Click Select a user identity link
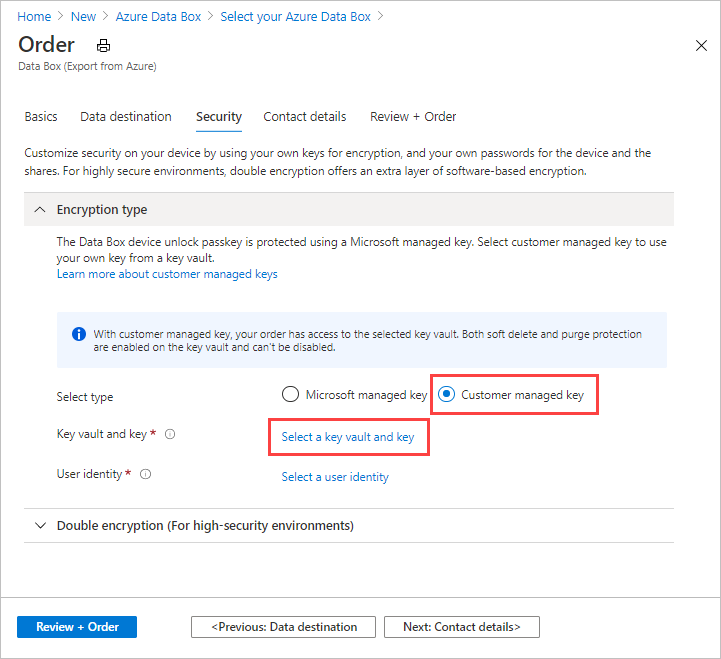Image resolution: width=721 pixels, height=659 pixels. point(335,477)
